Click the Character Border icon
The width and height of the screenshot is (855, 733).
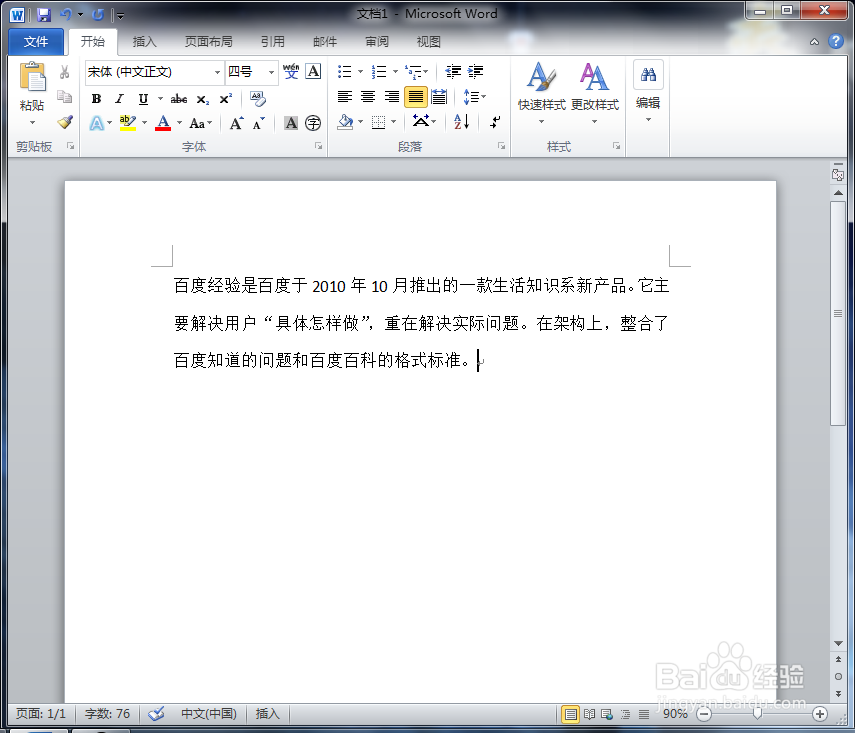point(313,71)
